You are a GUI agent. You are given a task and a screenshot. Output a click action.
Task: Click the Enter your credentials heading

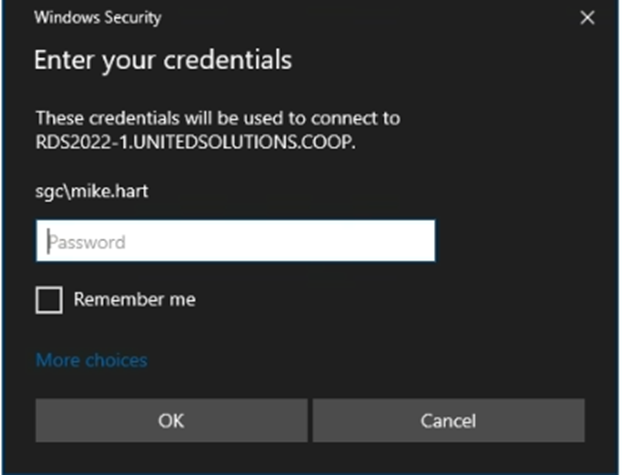coord(163,60)
